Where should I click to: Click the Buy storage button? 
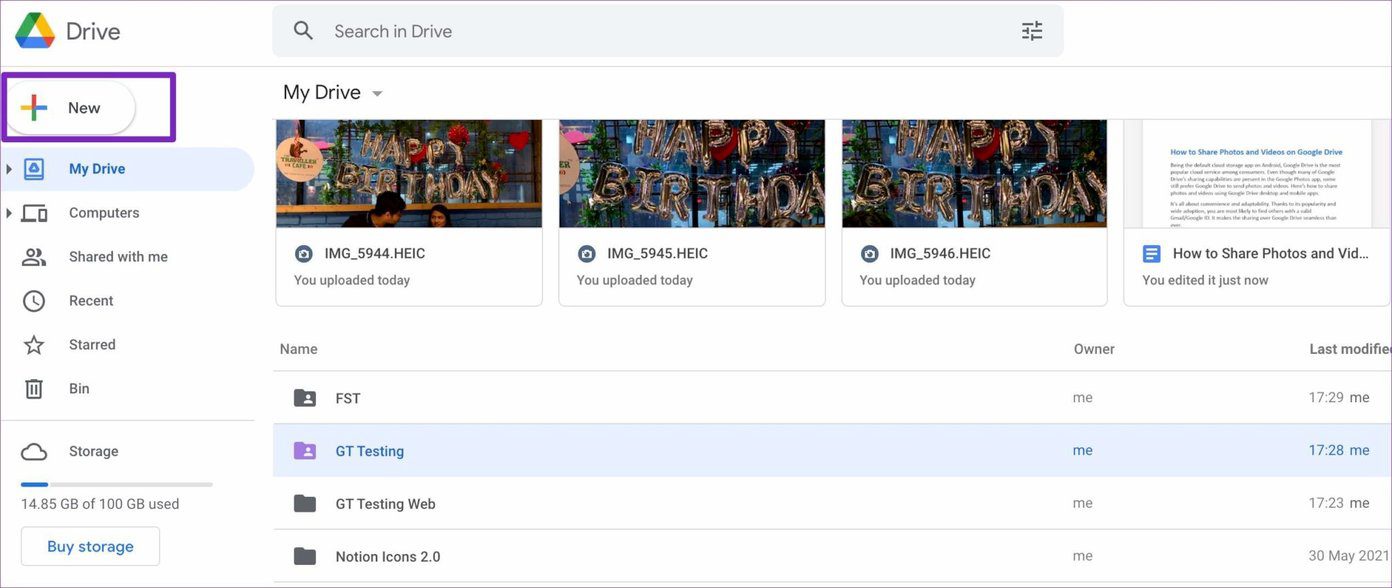90,547
